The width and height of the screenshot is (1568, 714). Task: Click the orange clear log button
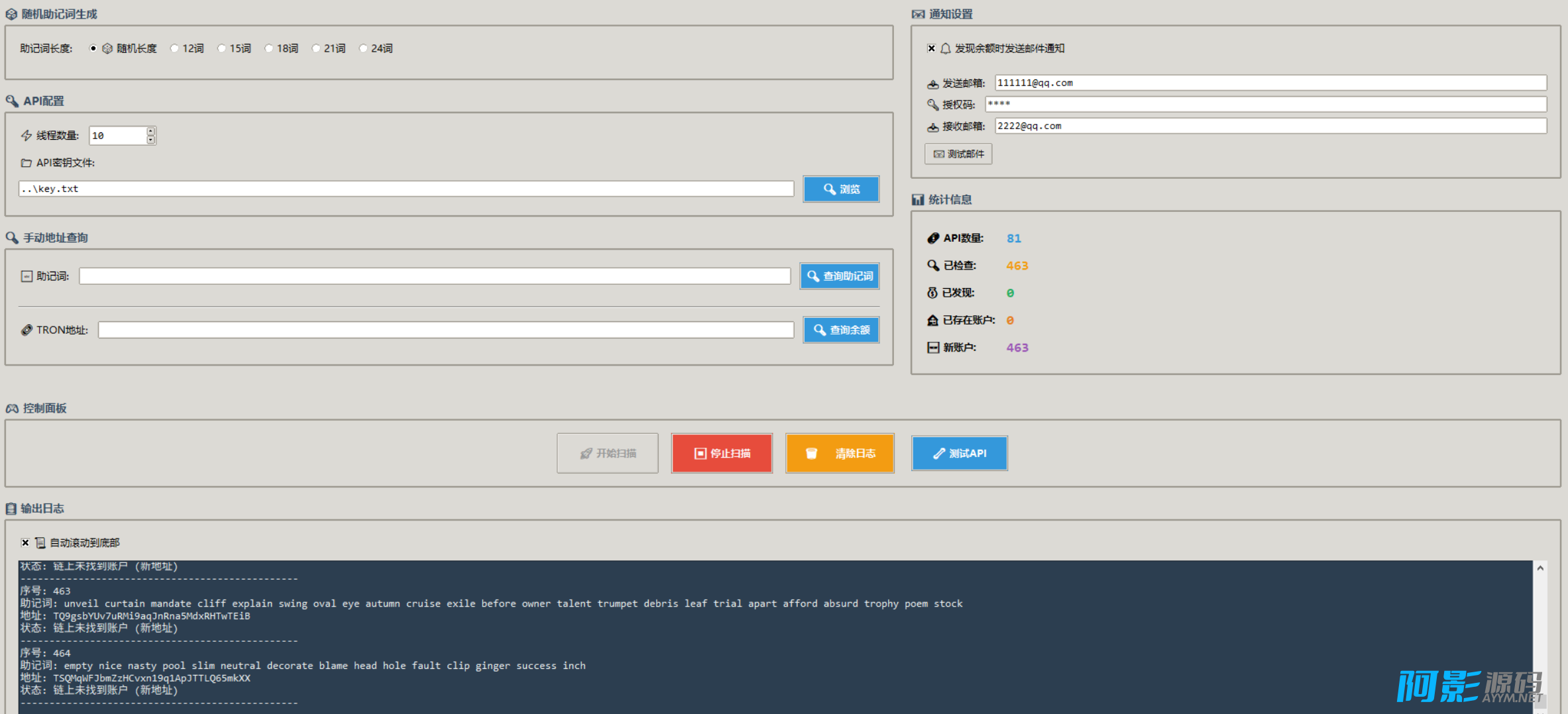pyautogui.click(x=840, y=453)
